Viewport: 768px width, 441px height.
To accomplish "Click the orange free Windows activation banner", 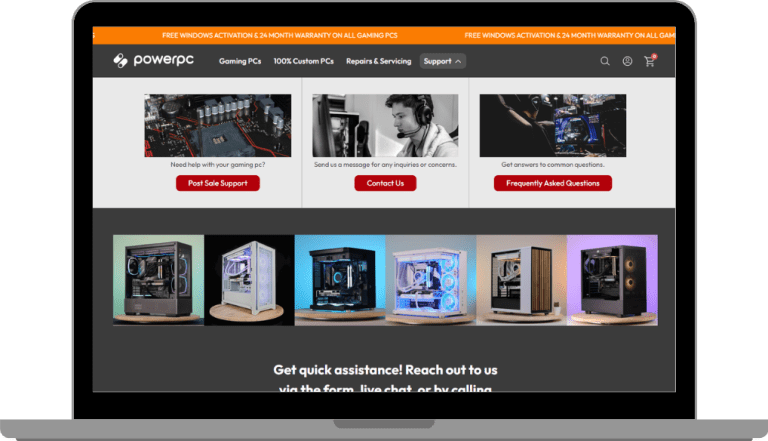I will (384, 35).
